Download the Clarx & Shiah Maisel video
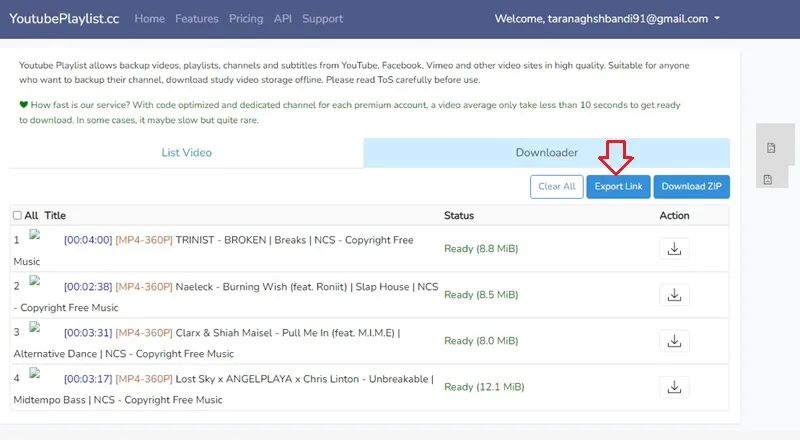Image resolution: width=800 pixels, height=440 pixels. point(674,340)
